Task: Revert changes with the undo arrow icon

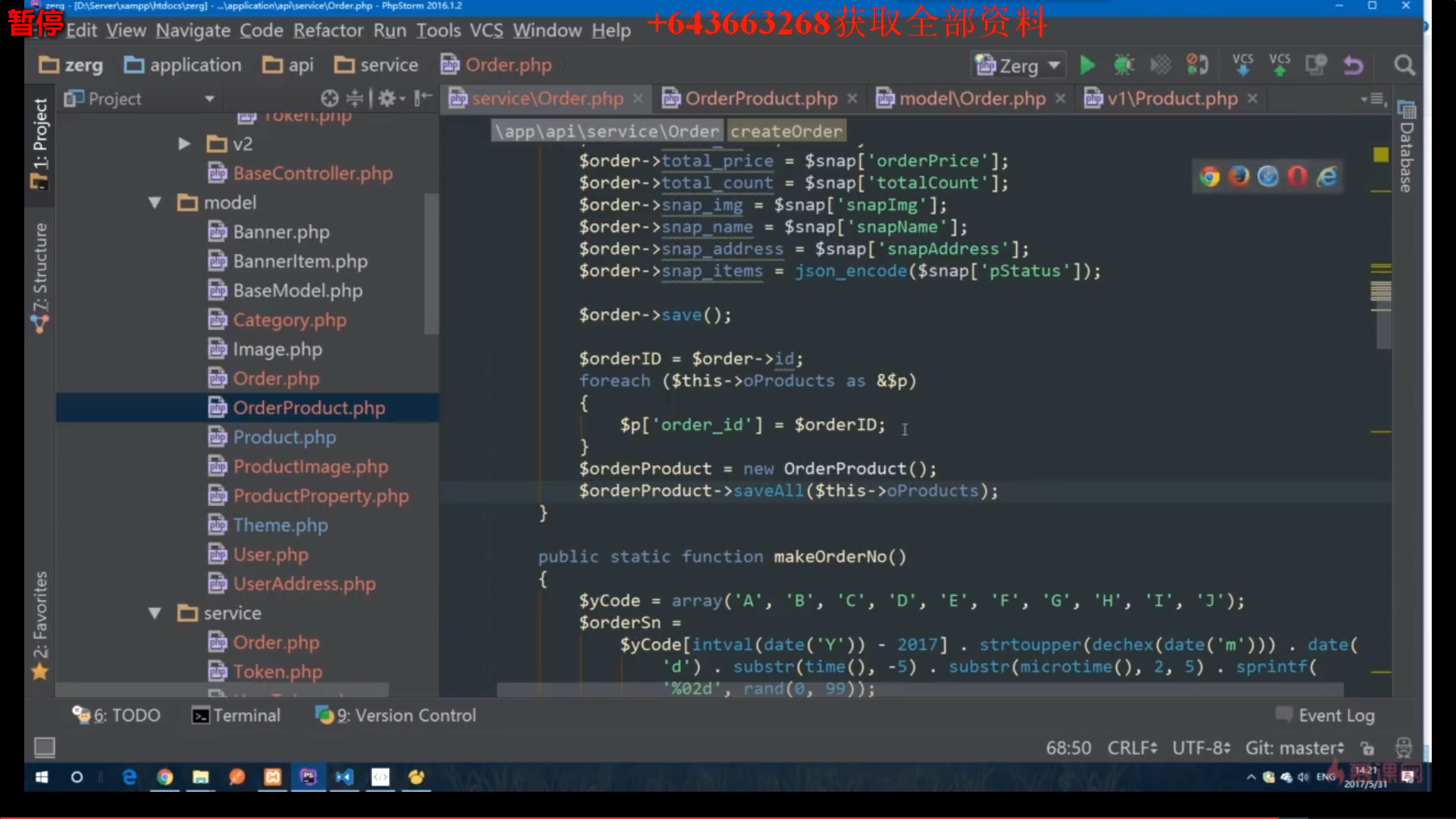Action: click(1353, 65)
